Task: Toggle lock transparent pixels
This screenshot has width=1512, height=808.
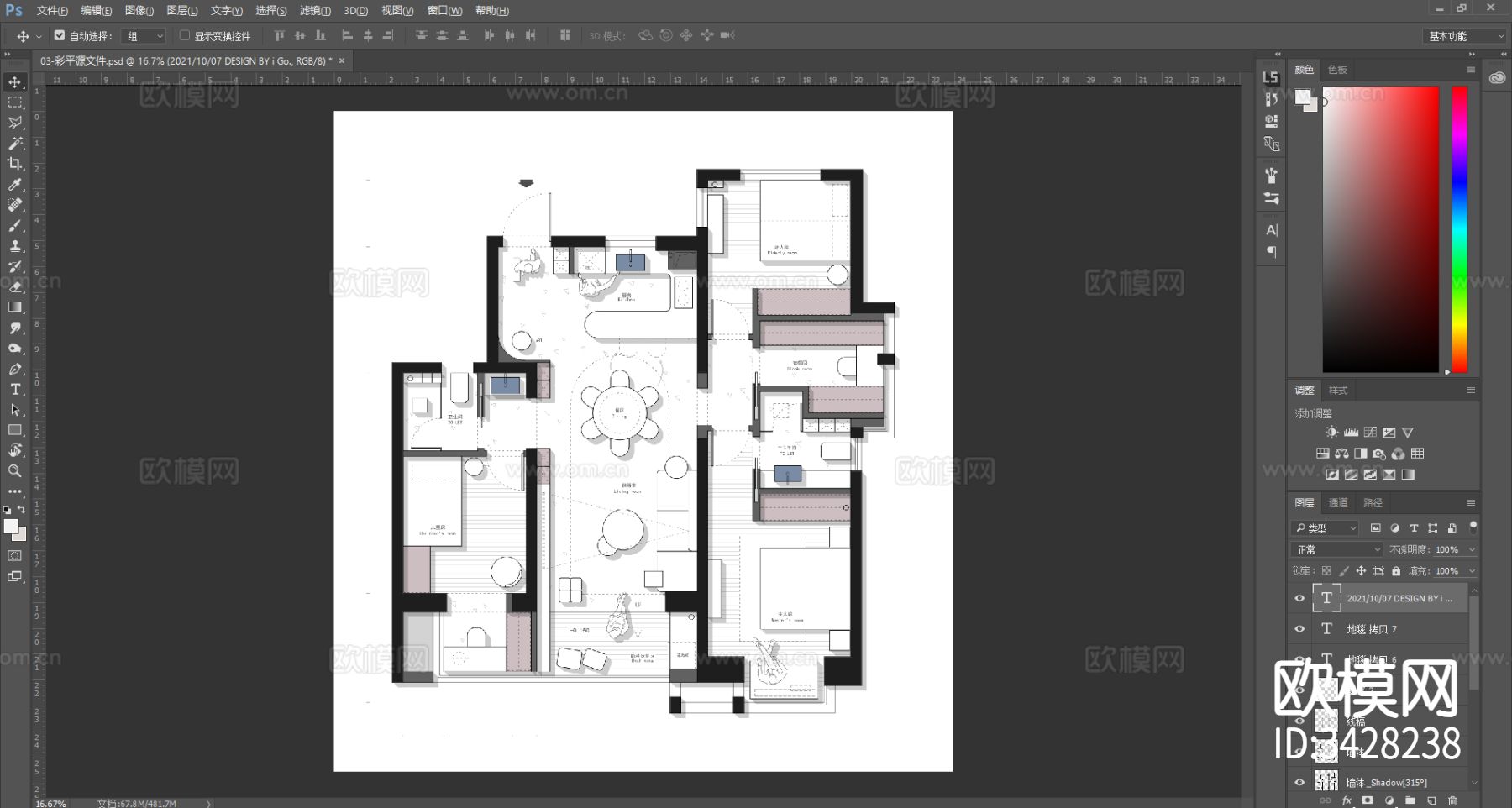Action: click(1326, 571)
